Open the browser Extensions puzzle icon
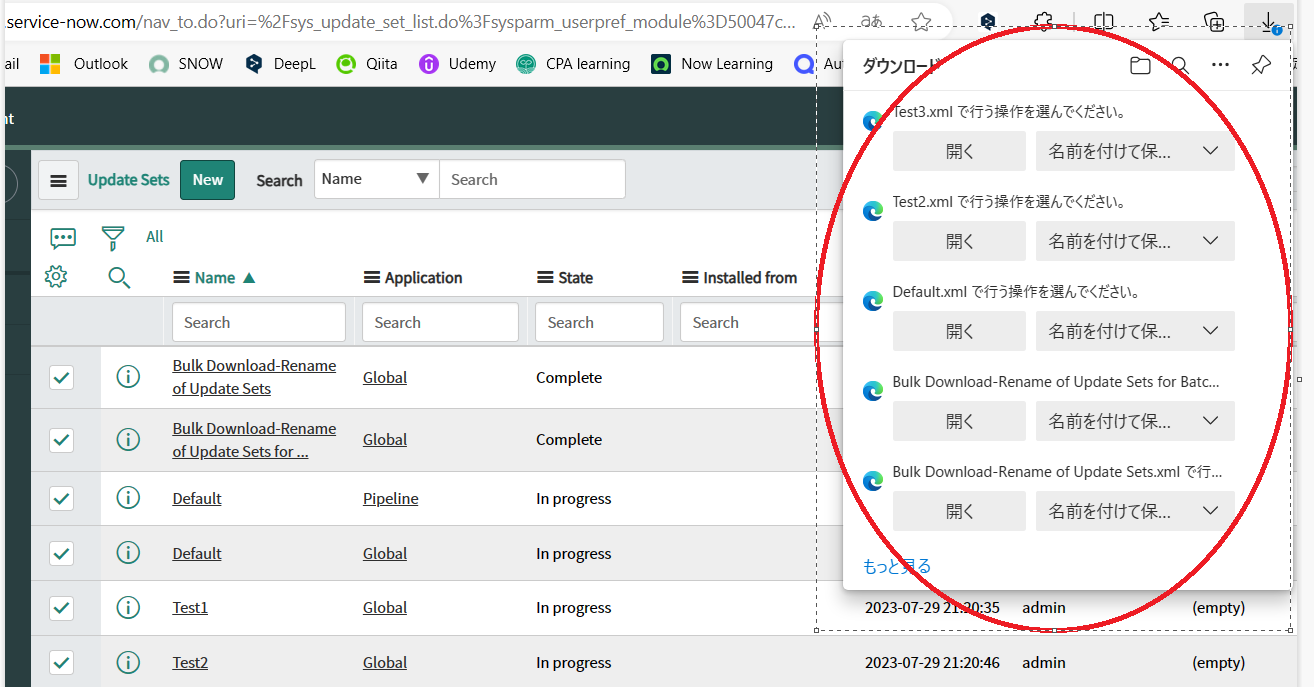1314x687 pixels. click(x=1043, y=21)
